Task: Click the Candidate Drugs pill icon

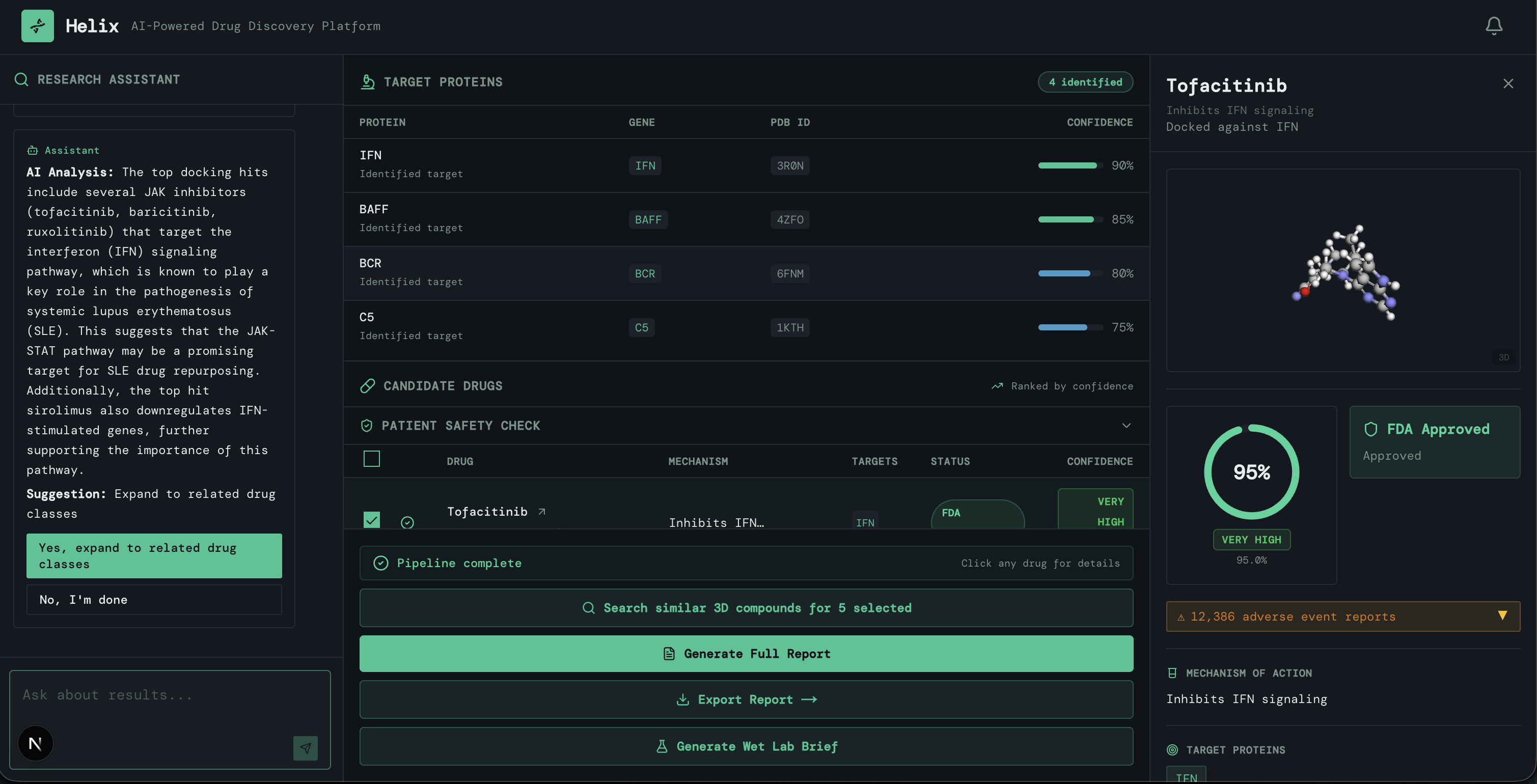Action: pos(368,386)
